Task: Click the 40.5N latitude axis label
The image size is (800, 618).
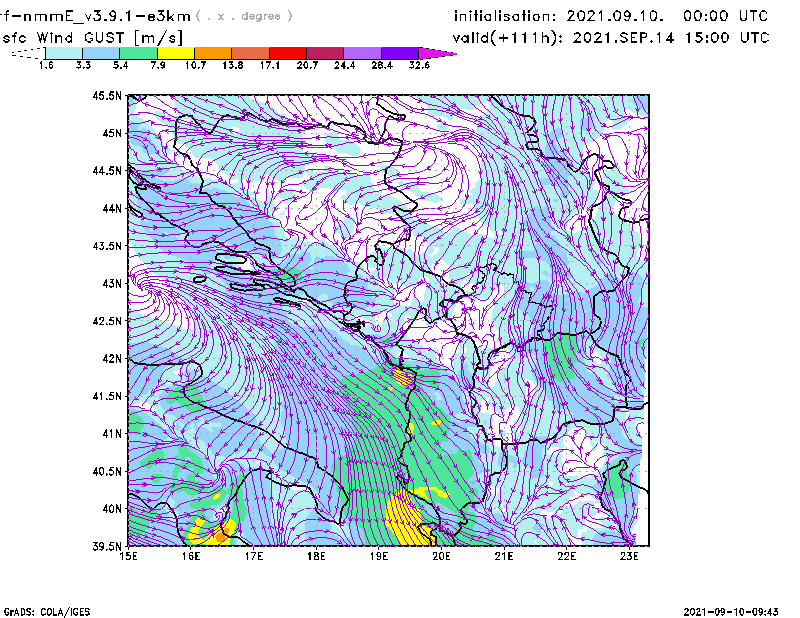Action: (x=107, y=472)
